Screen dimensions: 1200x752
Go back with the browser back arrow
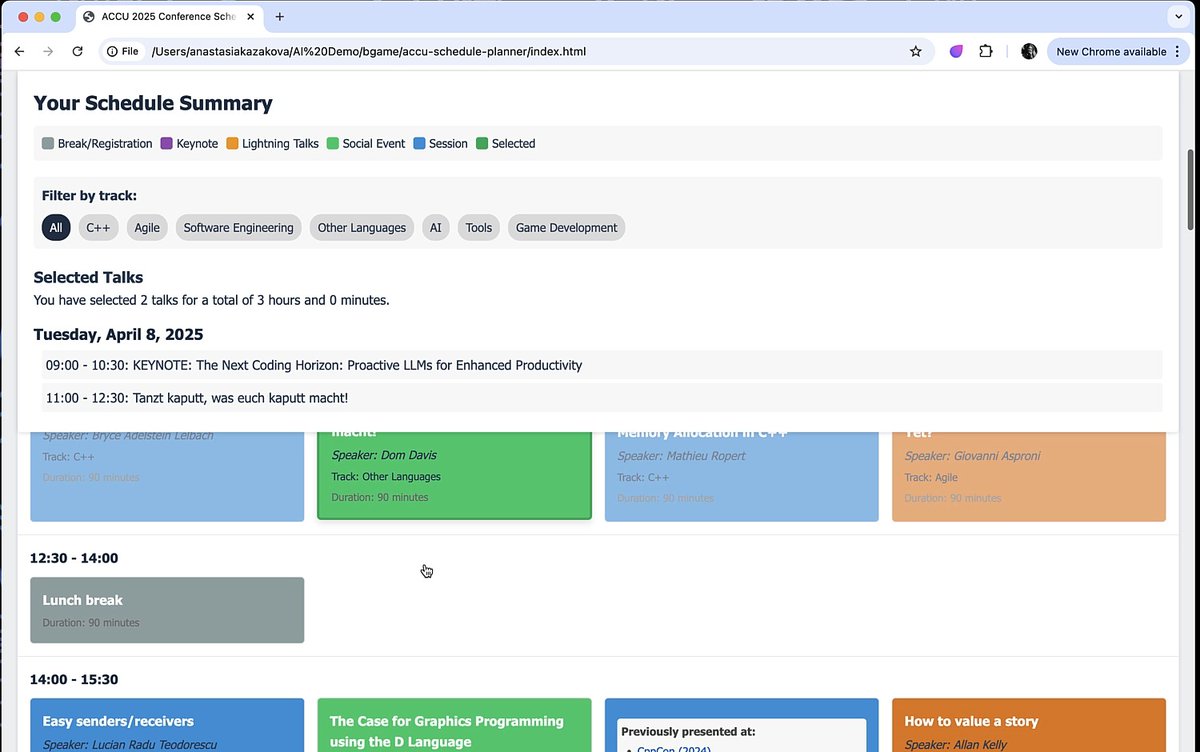(19, 51)
